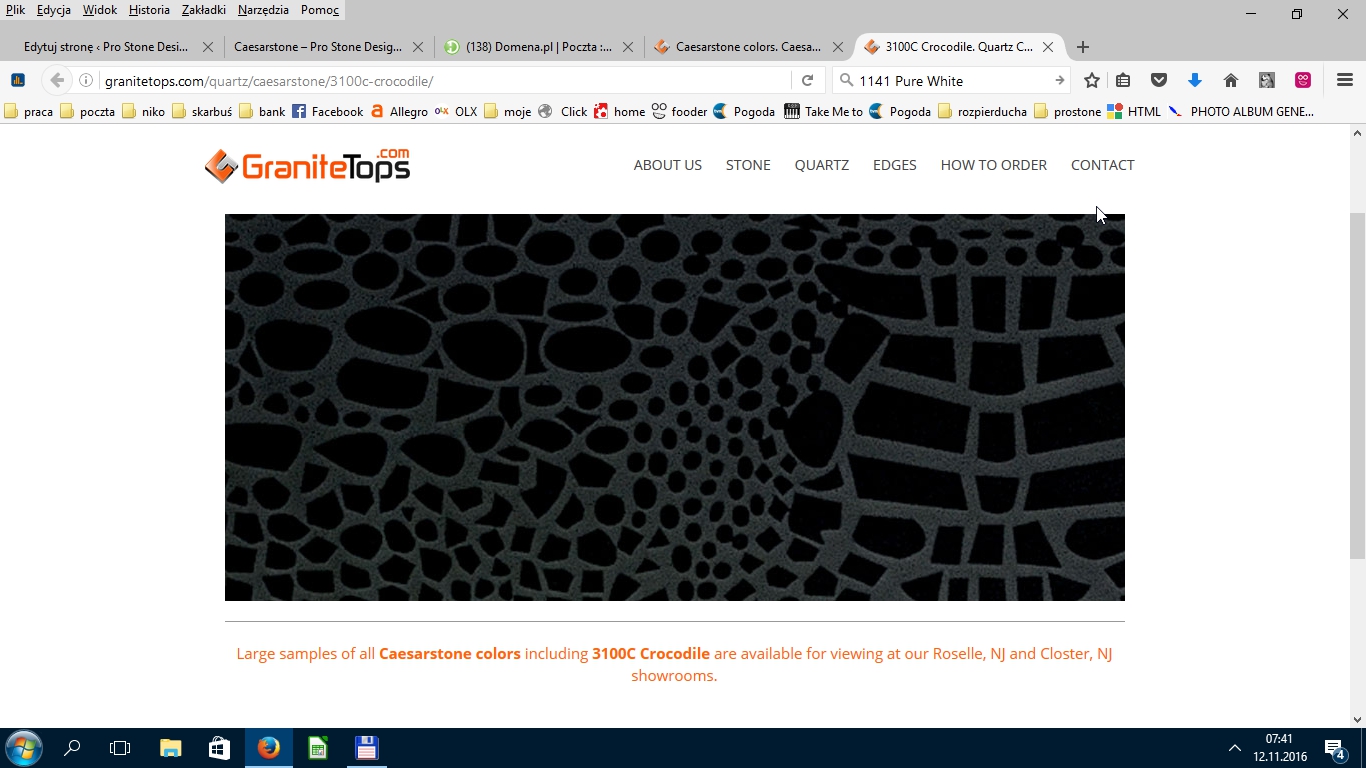Screen dimensions: 1366x768
Task: Expand the system tray hidden icons
Action: (x=1234, y=748)
